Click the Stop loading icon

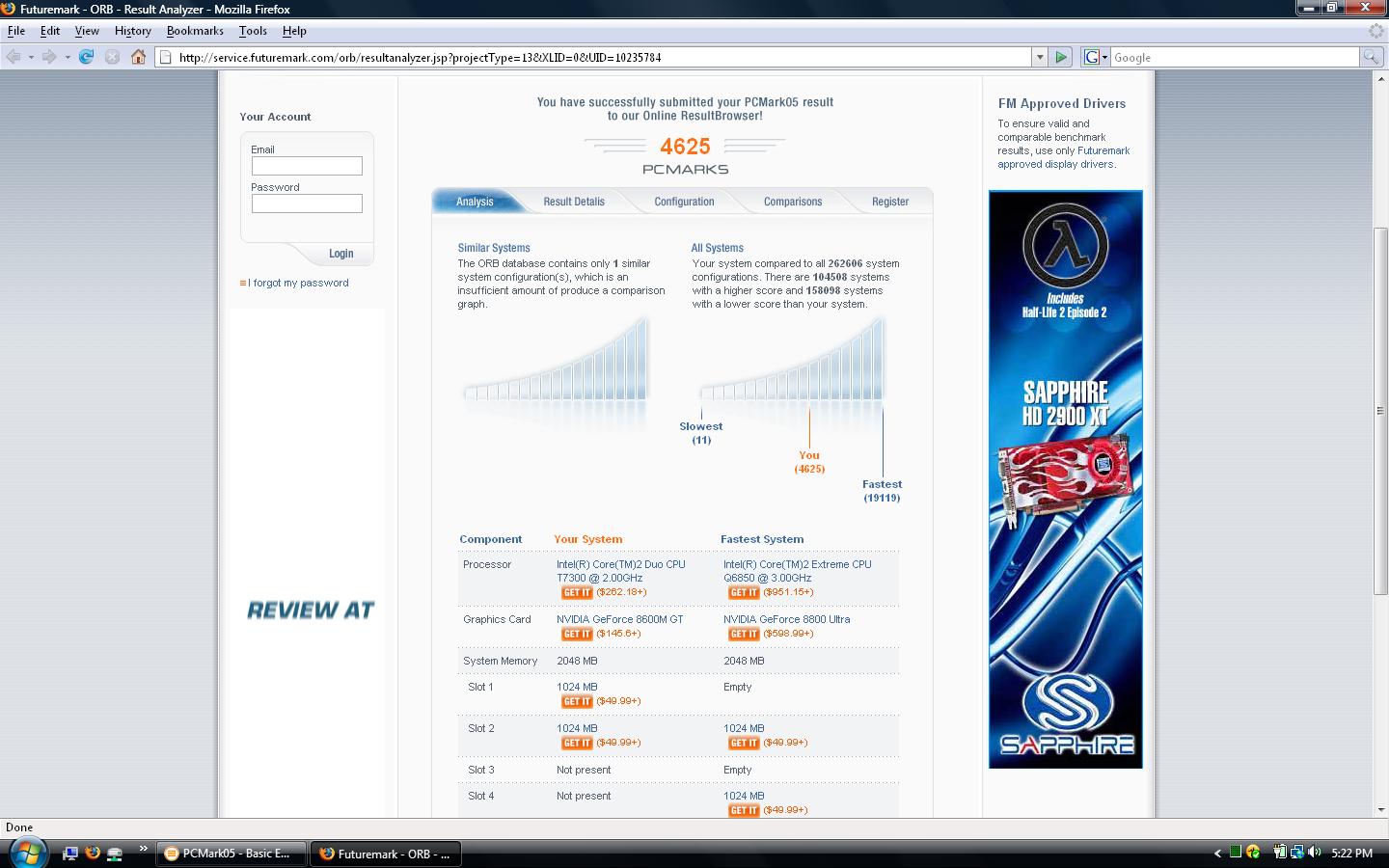(112, 57)
